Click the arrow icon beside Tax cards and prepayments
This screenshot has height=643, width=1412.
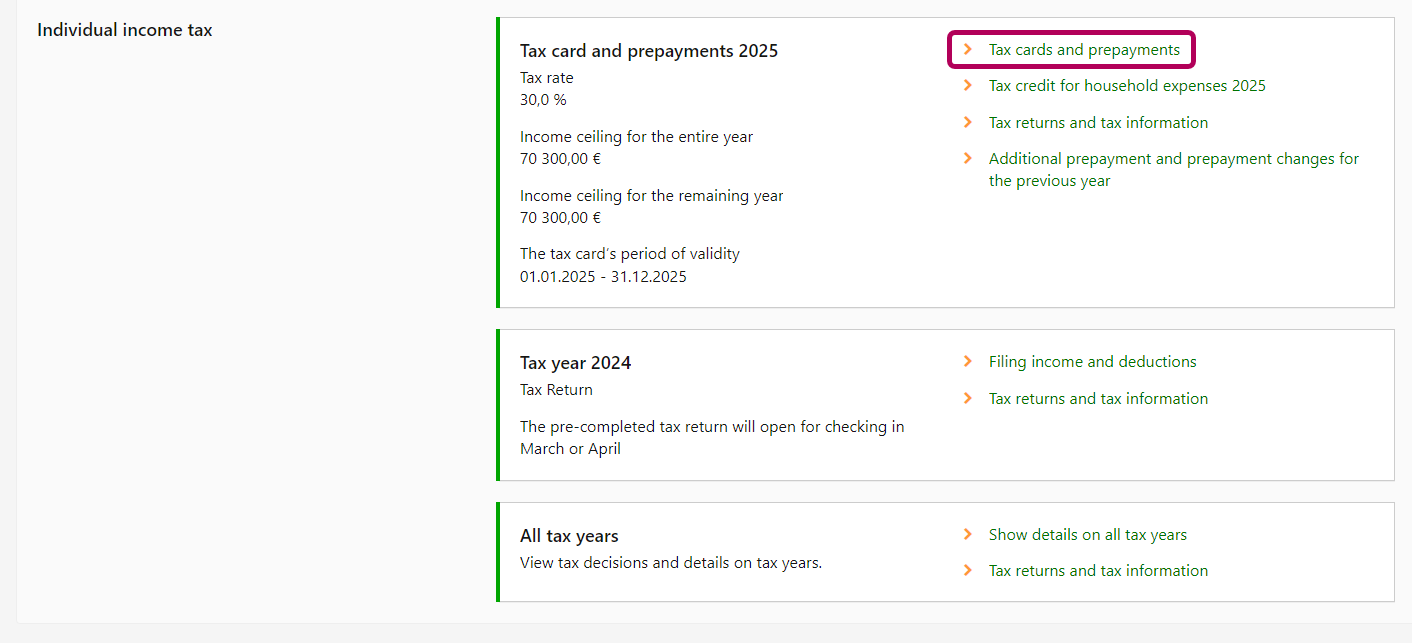coord(967,49)
